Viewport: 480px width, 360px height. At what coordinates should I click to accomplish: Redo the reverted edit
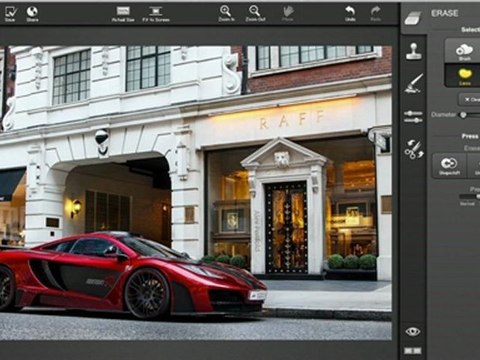tap(376, 14)
